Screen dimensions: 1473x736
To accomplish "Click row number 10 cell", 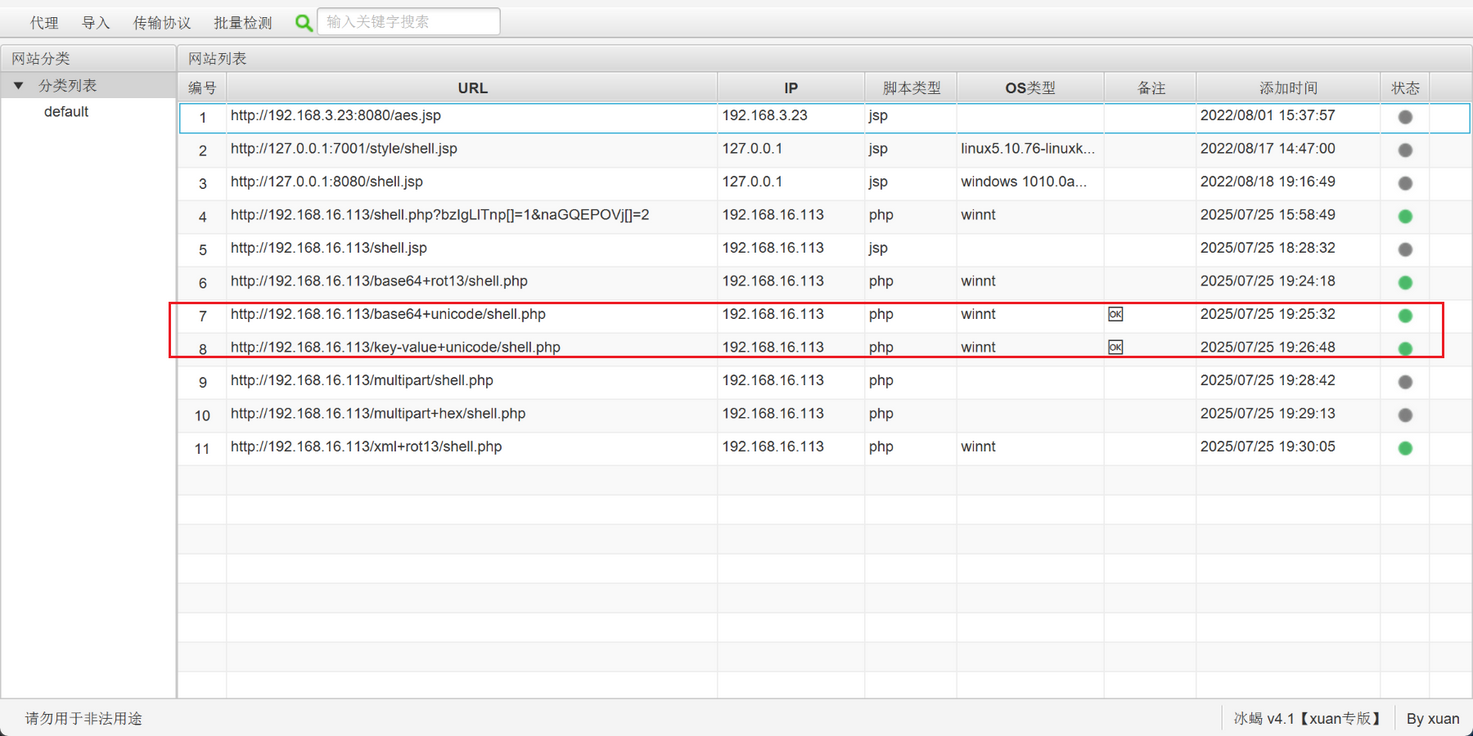I will tap(202, 414).
